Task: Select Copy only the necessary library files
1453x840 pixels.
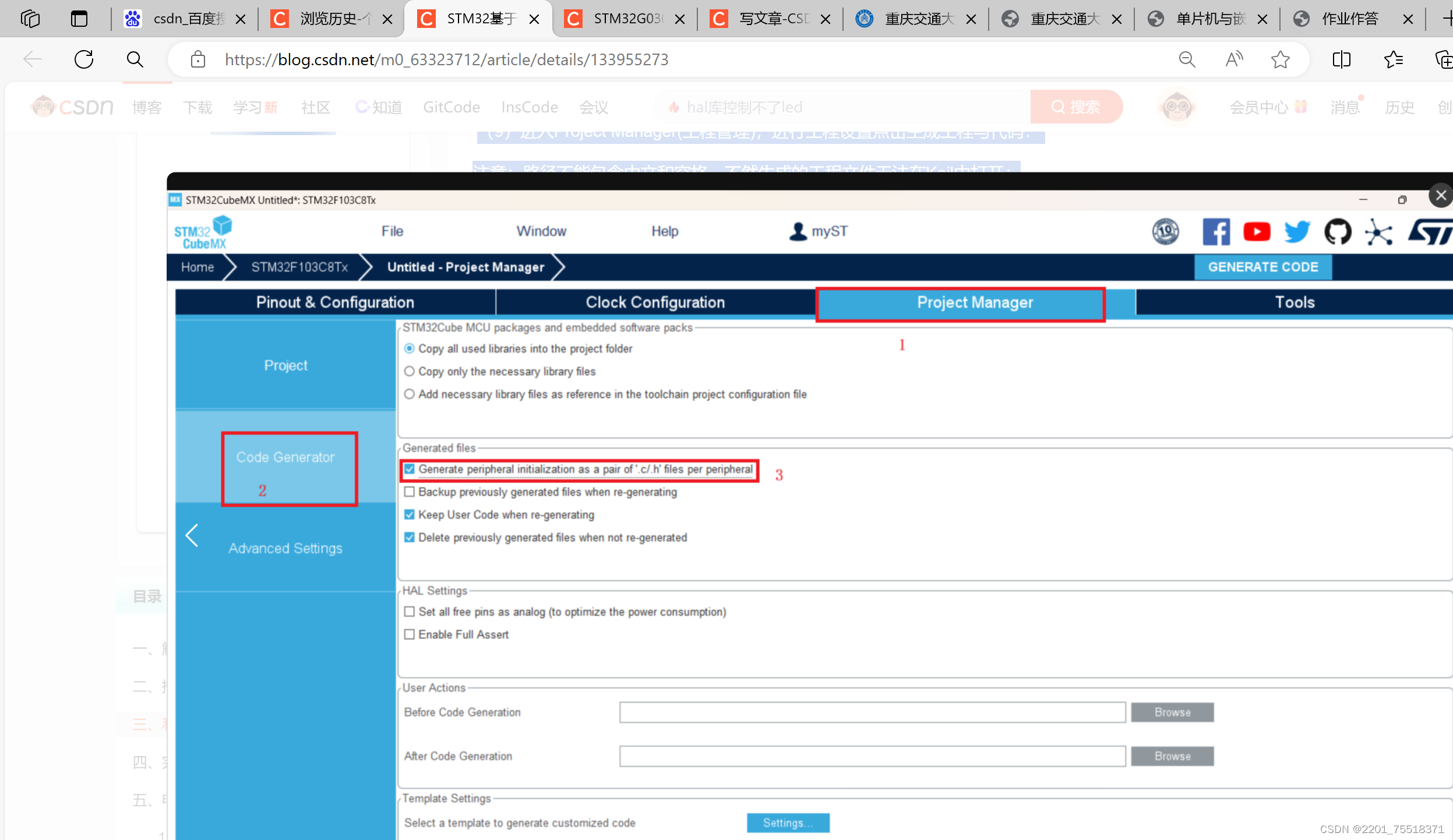Action: tap(410, 372)
